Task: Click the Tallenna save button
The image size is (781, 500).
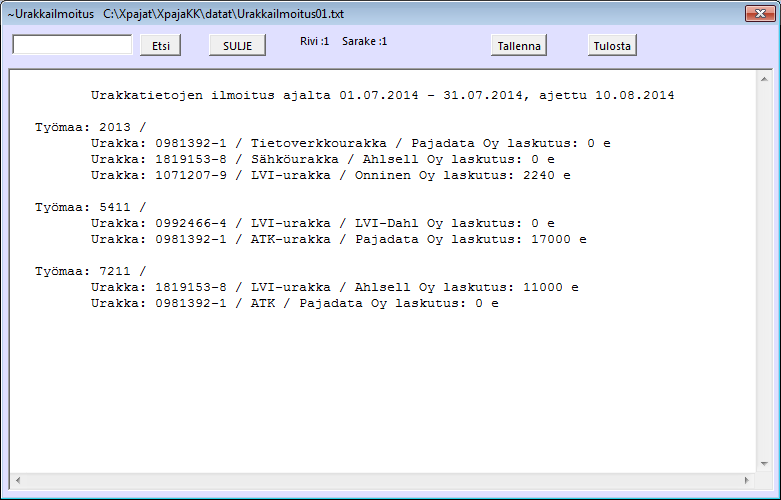Action: click(x=519, y=45)
